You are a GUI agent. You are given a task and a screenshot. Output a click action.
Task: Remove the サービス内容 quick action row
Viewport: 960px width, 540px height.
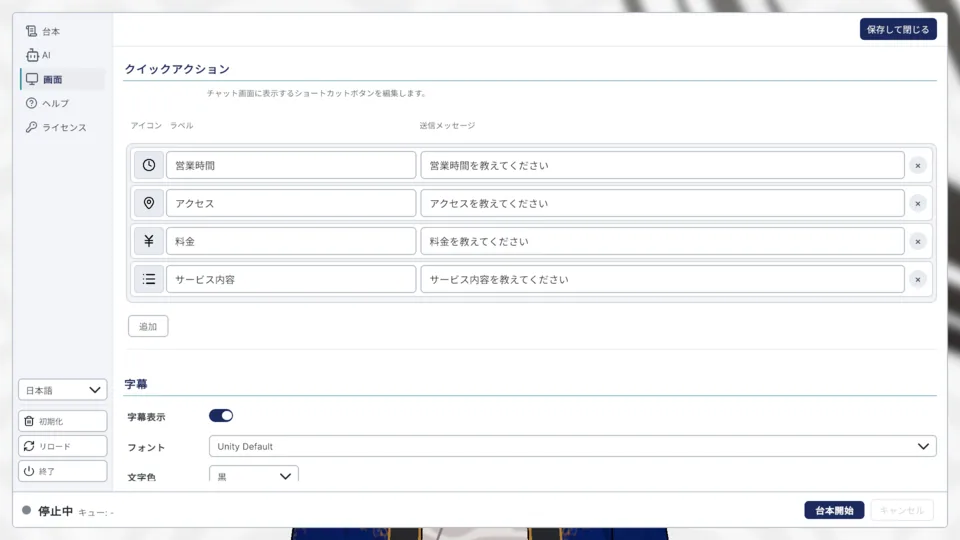pos(917,279)
